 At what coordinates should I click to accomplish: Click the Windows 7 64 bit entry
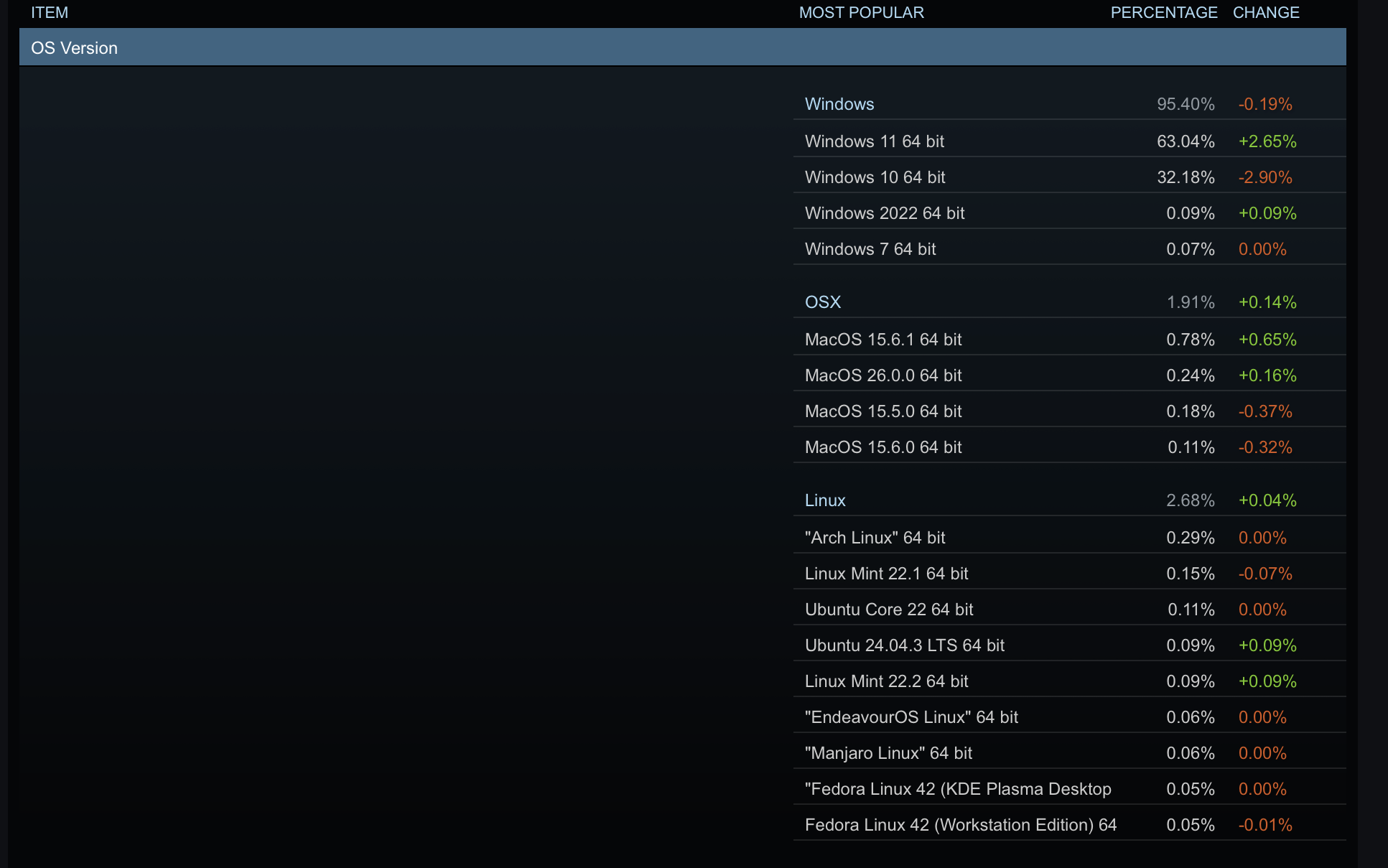870,249
